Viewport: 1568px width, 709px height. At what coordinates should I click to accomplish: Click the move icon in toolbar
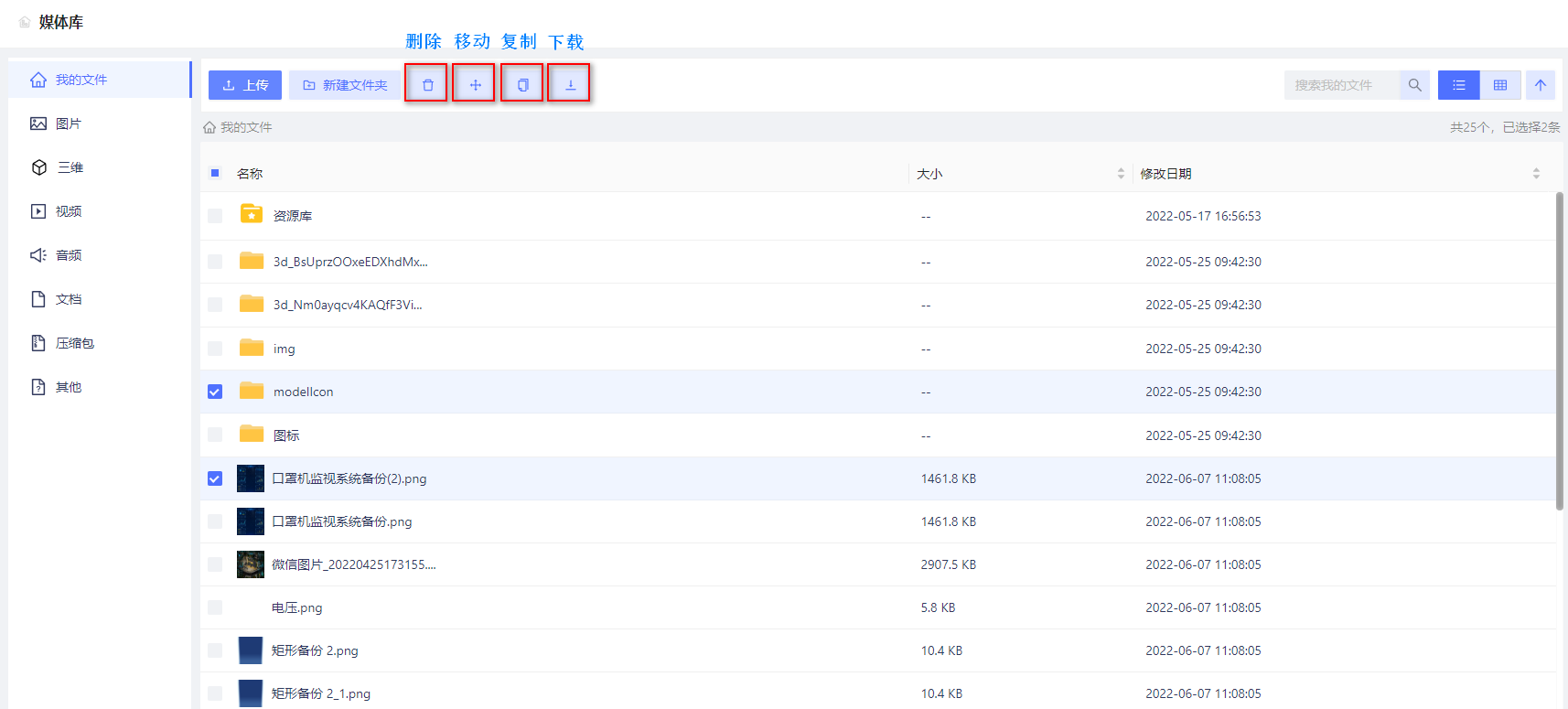pyautogui.click(x=475, y=85)
